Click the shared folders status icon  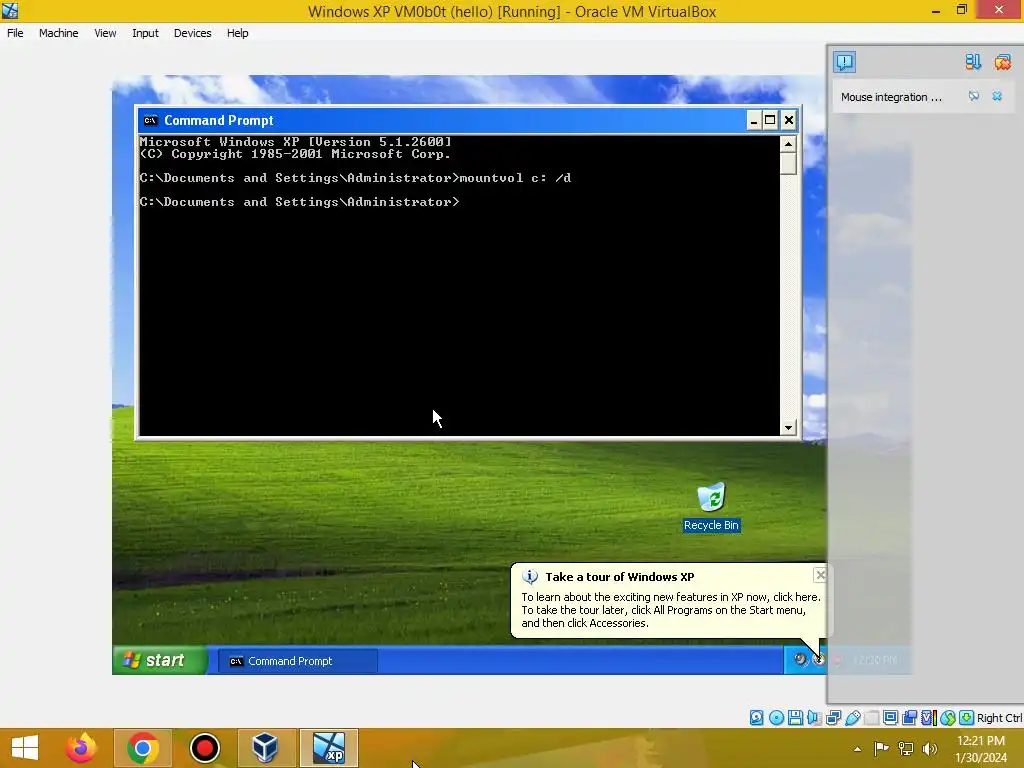[x=871, y=718]
